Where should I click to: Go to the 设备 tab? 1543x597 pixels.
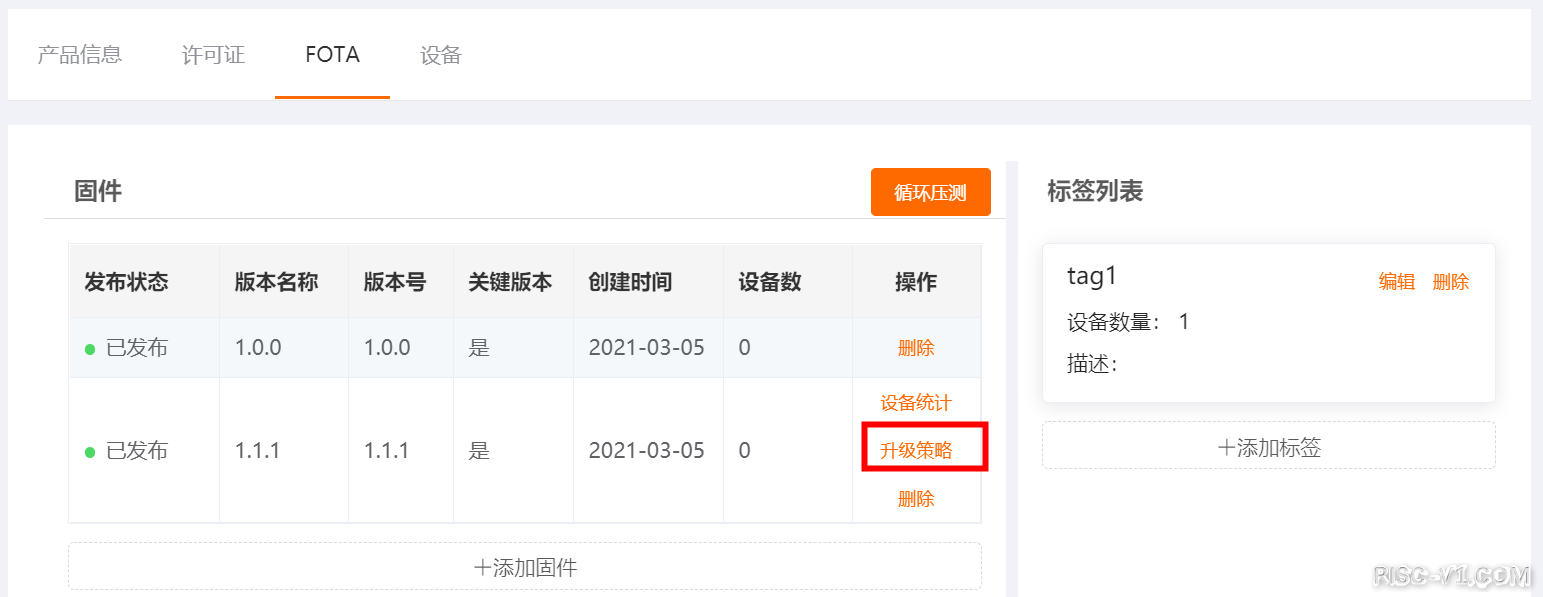441,55
